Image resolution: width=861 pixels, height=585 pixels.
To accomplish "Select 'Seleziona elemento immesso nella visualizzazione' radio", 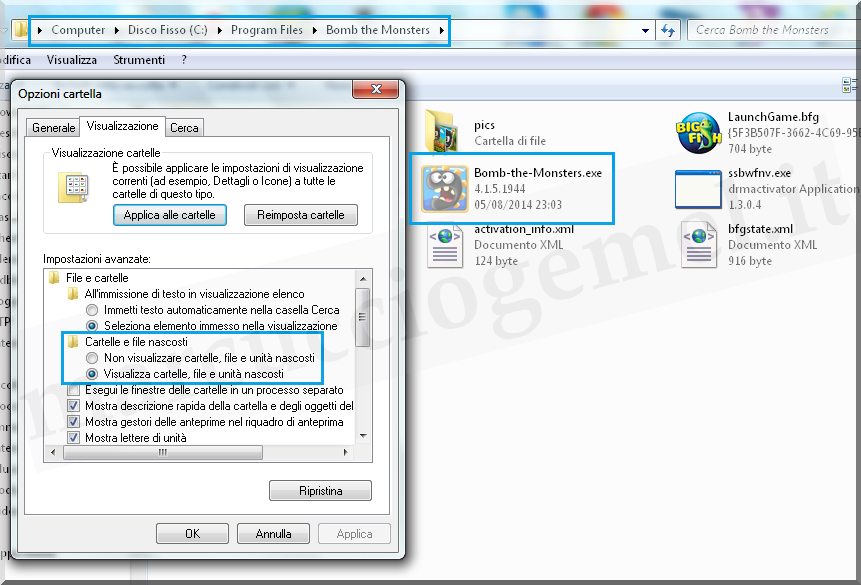I will [92, 326].
